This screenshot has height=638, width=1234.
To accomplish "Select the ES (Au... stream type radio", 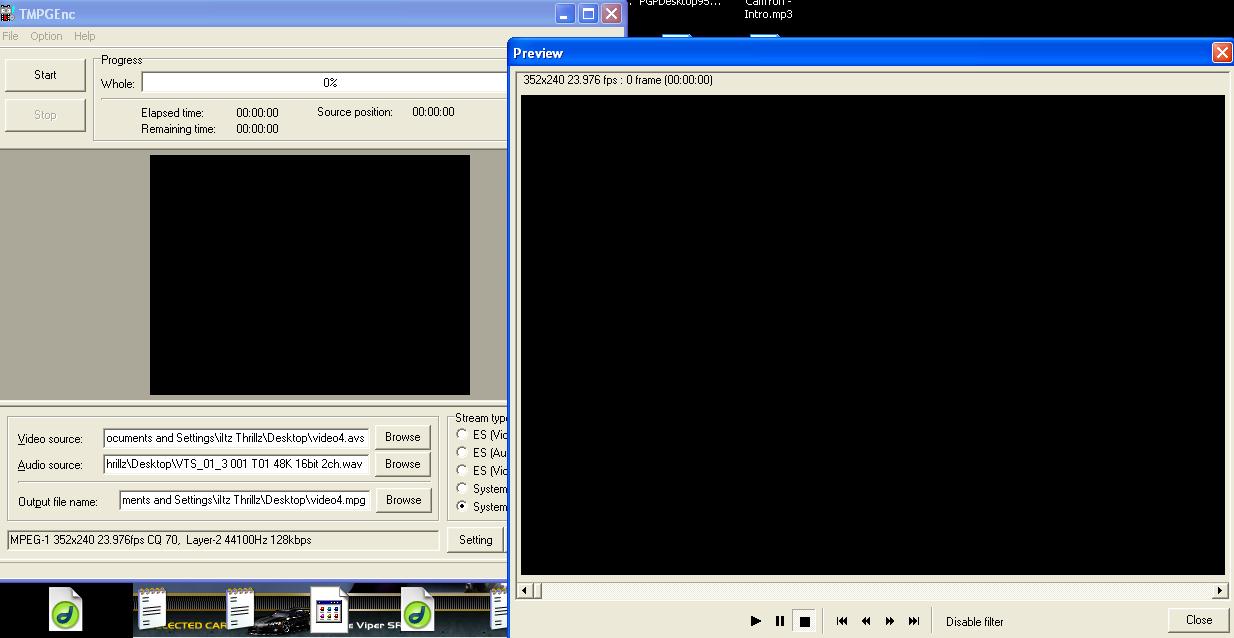I will (462, 453).
